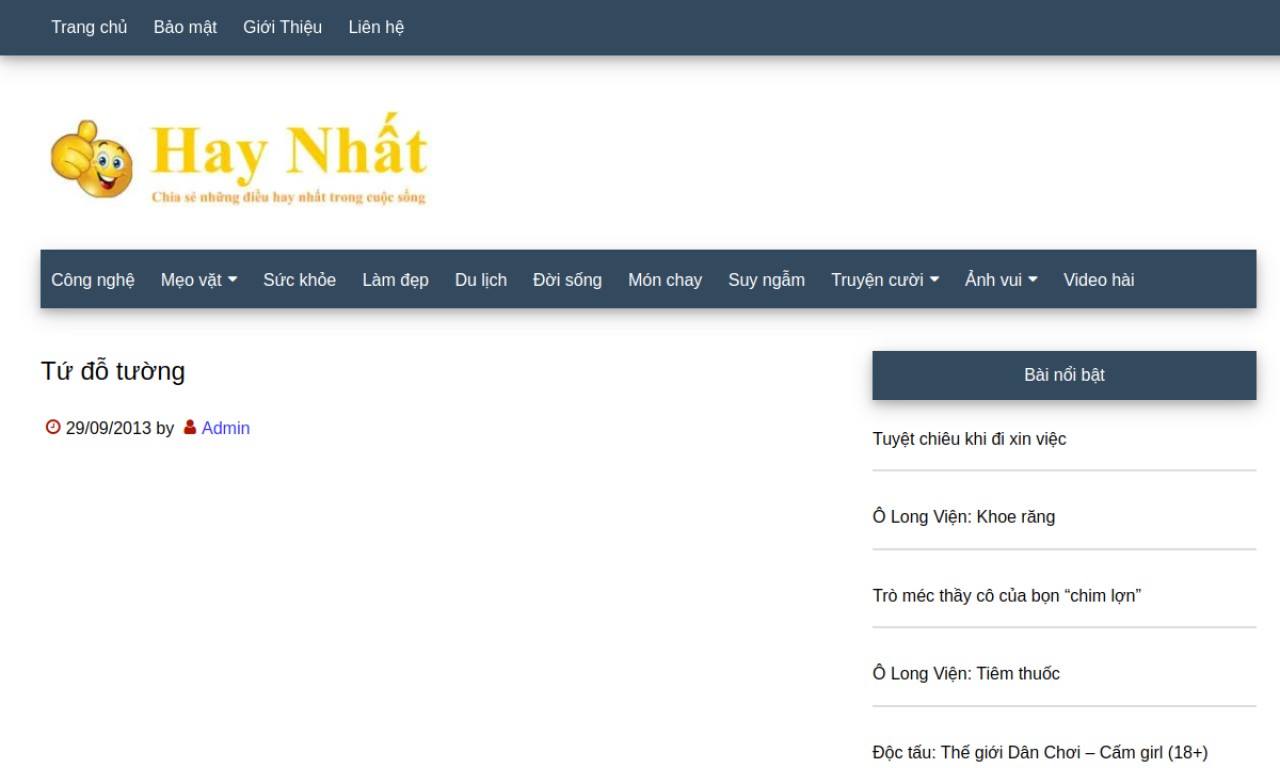The width and height of the screenshot is (1280, 768).
Task: Go to the Làm đẹp category
Action: [x=395, y=280]
